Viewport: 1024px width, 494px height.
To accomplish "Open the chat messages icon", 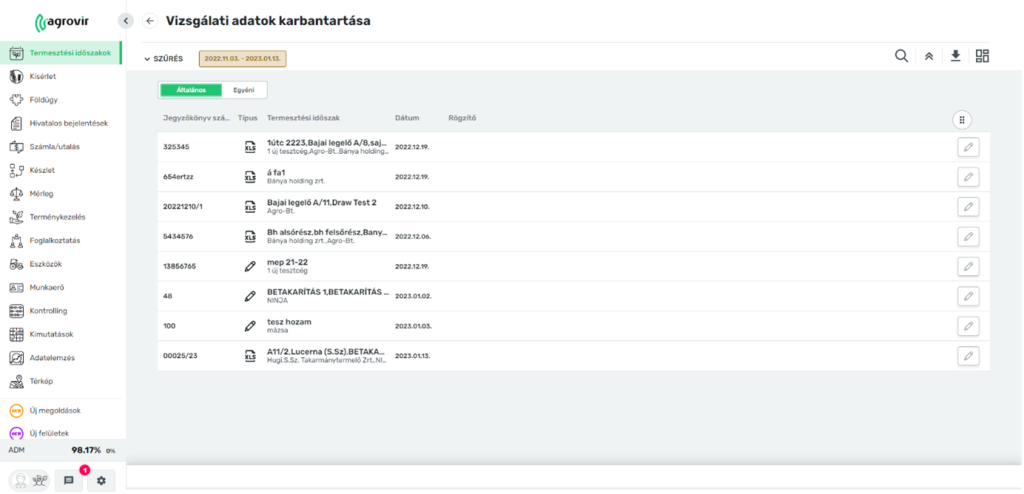I will [x=69, y=480].
